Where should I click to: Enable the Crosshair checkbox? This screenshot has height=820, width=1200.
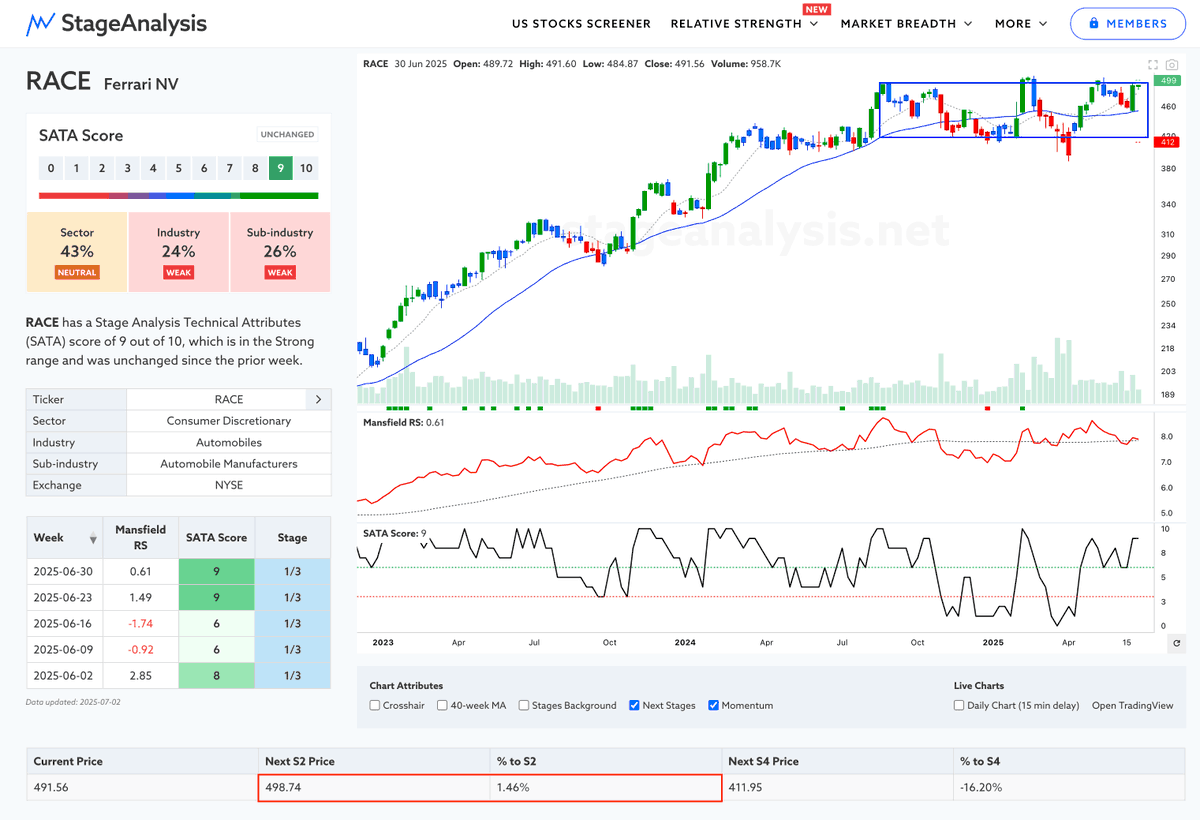375,705
